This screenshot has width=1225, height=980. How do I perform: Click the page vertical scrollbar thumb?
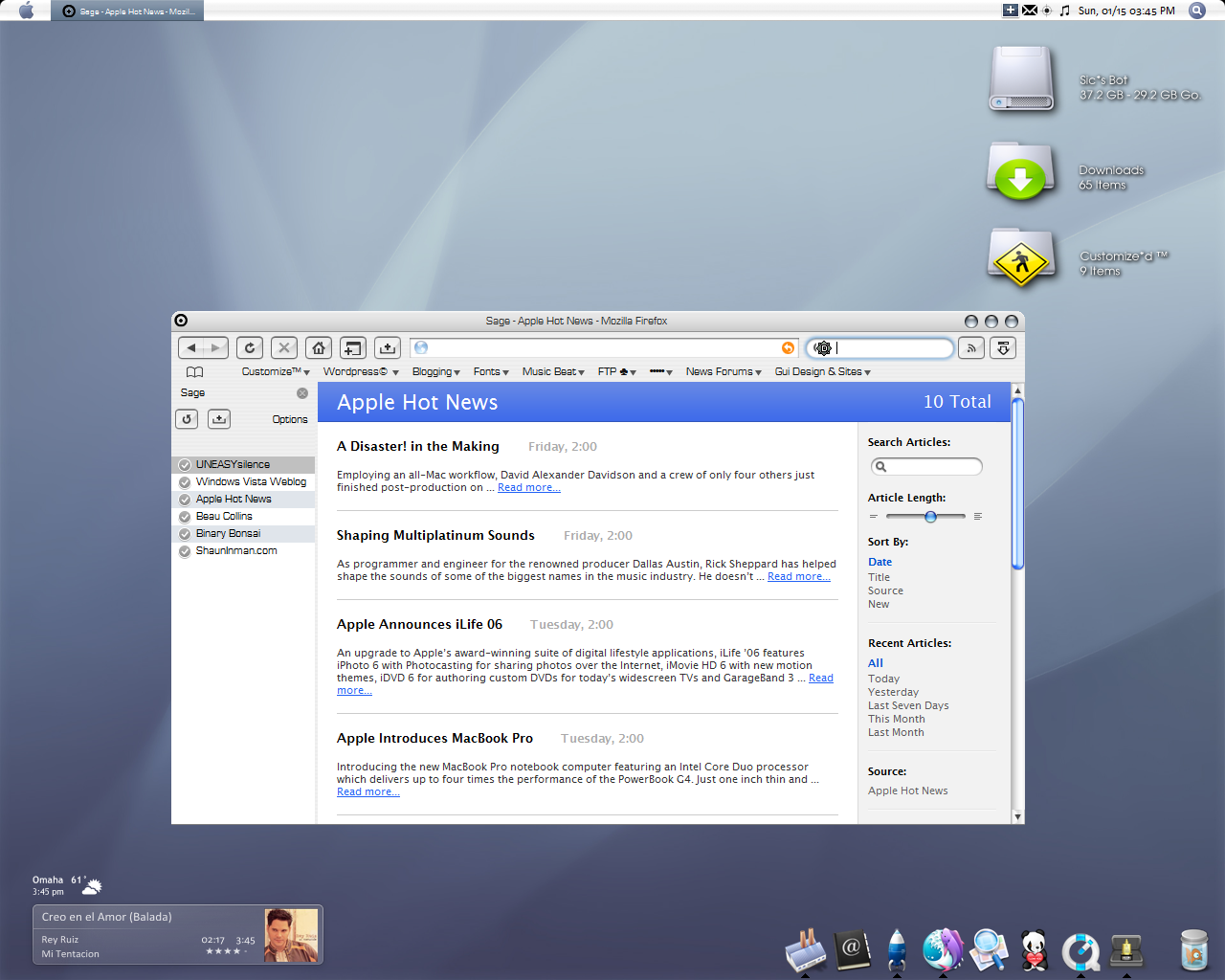click(x=1017, y=484)
